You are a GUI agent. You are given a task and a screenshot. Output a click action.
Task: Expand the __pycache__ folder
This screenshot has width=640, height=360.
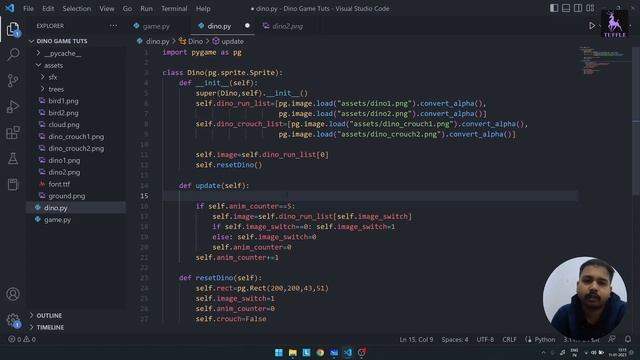[62, 53]
